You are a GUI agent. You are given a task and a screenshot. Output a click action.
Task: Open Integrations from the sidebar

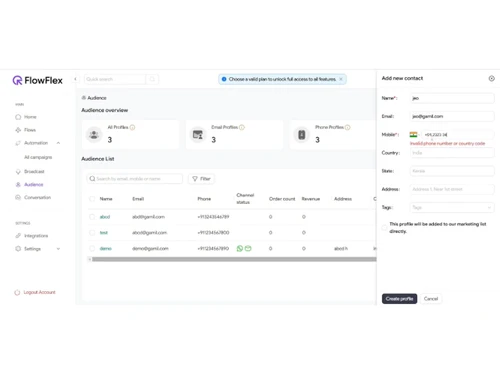(36, 236)
